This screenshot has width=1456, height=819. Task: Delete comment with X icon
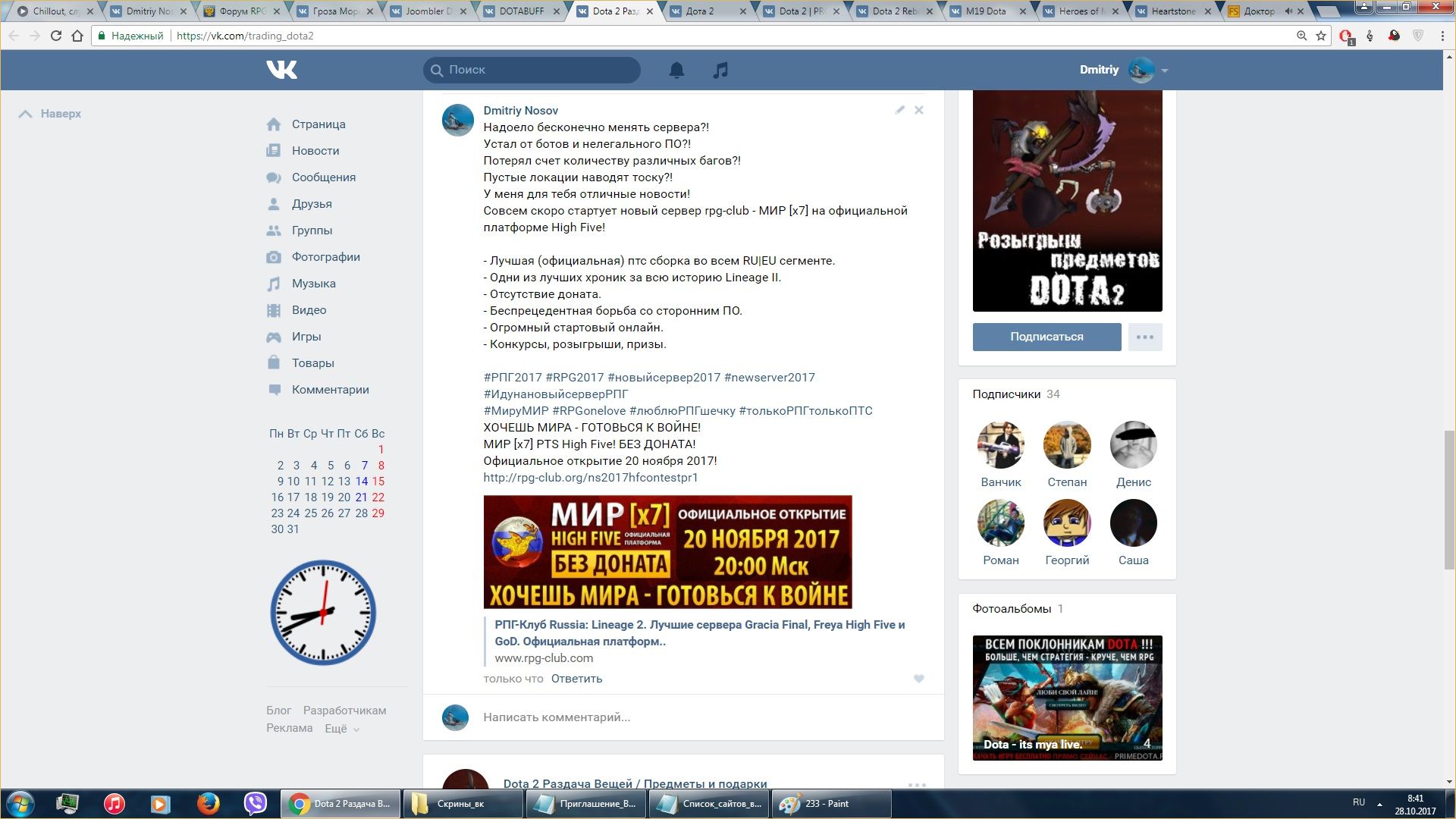(918, 110)
